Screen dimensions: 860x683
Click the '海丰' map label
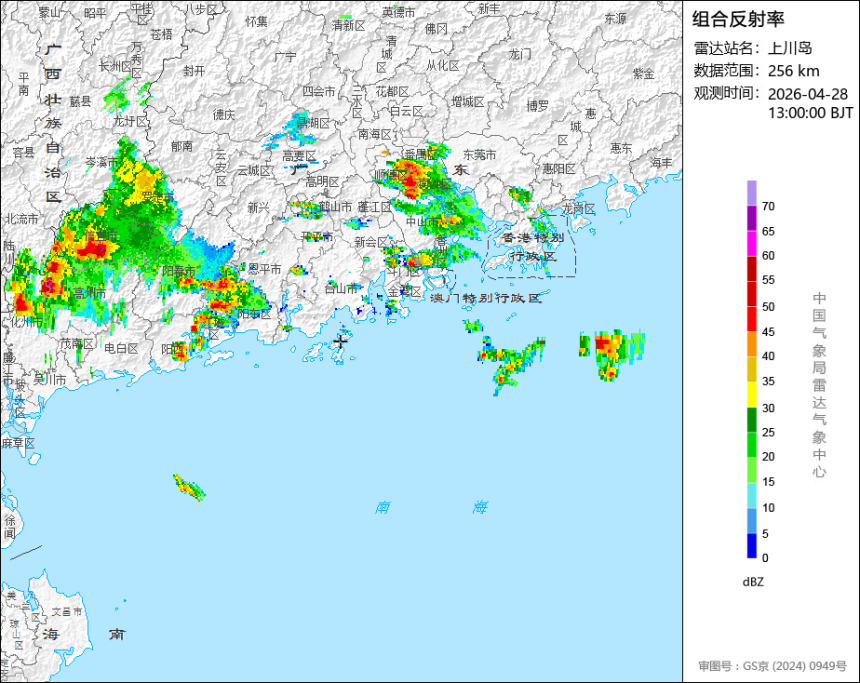click(x=660, y=162)
